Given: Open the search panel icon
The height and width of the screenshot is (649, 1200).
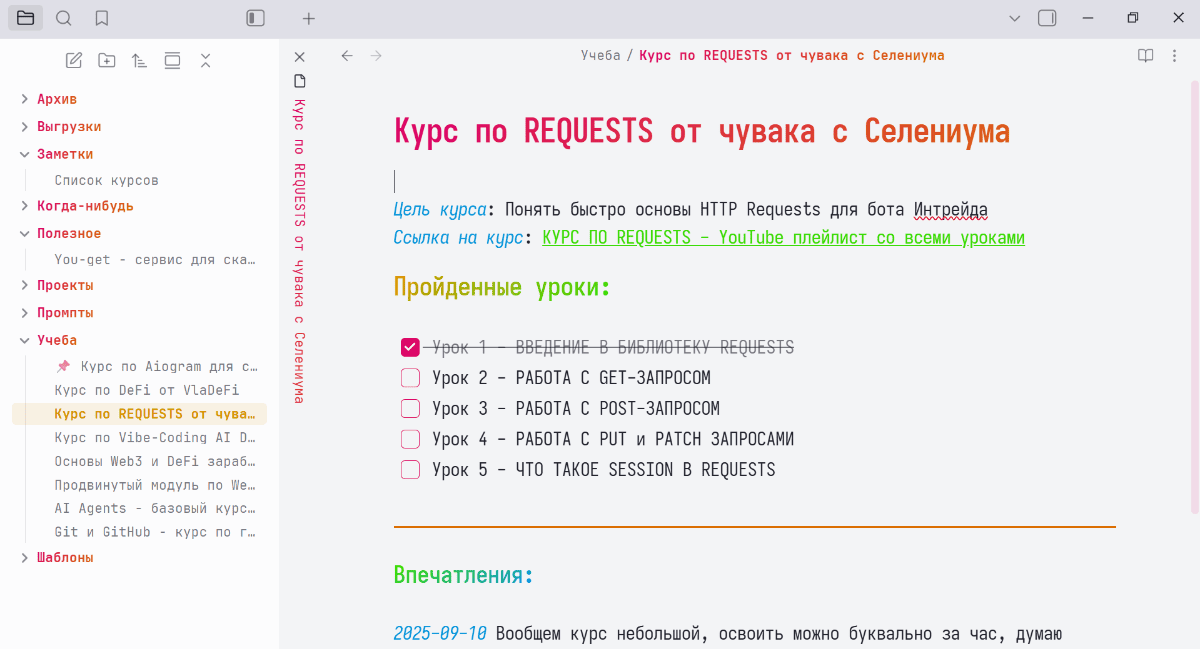Looking at the screenshot, I should [63, 18].
